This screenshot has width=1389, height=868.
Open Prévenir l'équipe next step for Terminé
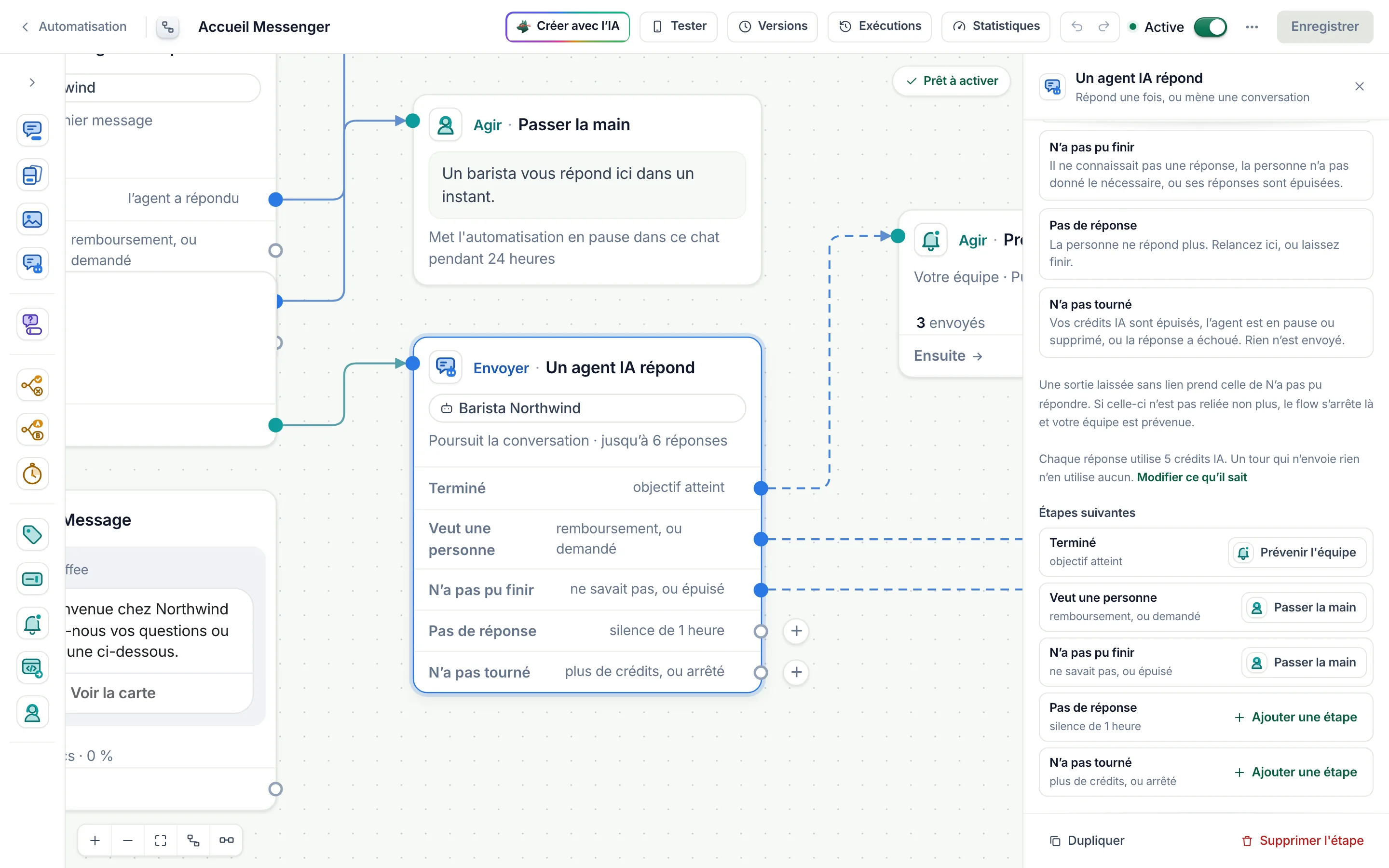[x=1296, y=552]
